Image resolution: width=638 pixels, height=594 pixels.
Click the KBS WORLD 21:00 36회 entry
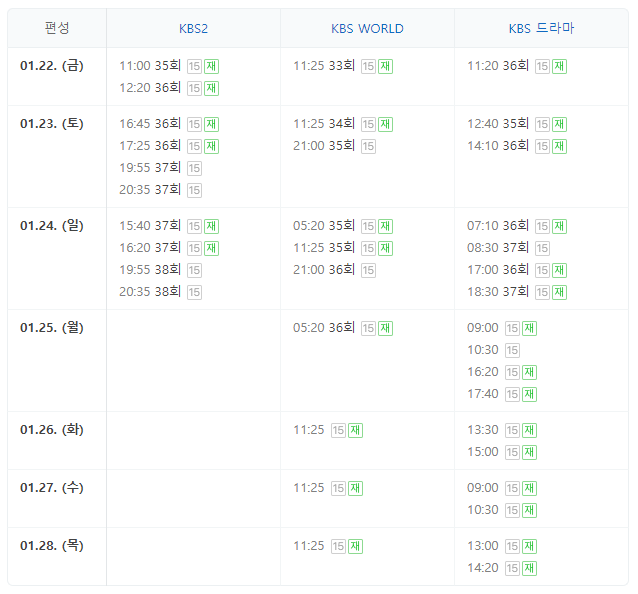pos(324,270)
